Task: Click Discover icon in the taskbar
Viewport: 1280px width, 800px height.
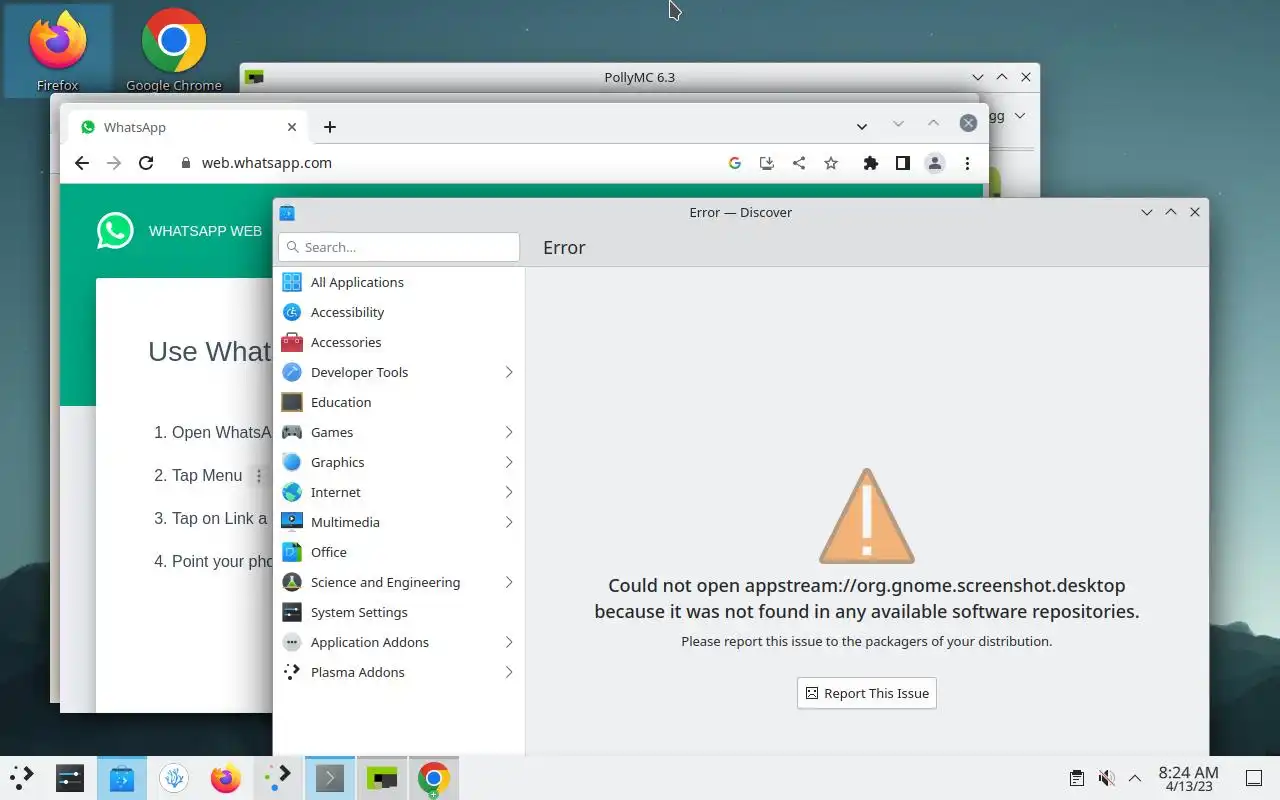Action: pos(122,778)
